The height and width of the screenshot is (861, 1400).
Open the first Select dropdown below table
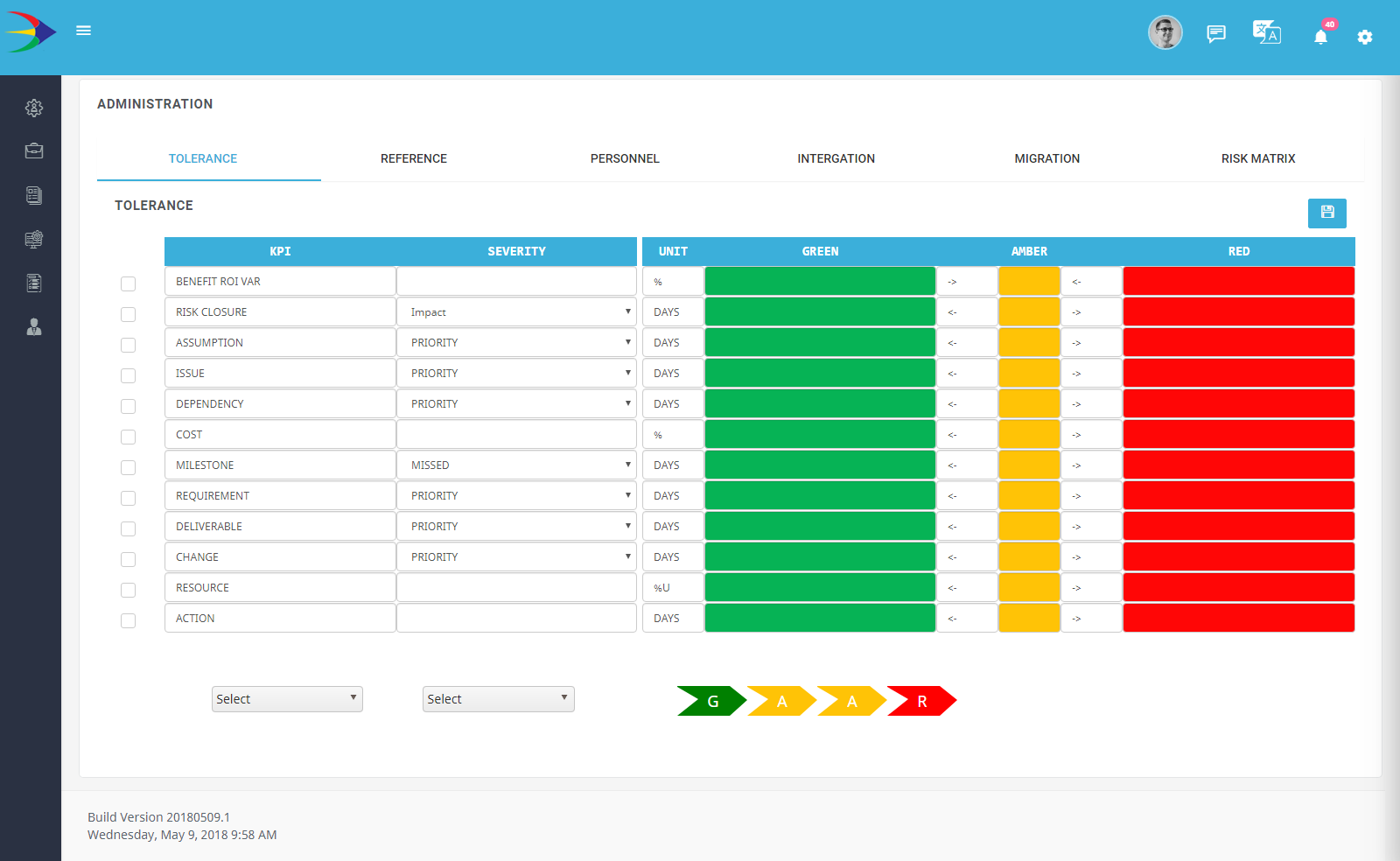(287, 699)
